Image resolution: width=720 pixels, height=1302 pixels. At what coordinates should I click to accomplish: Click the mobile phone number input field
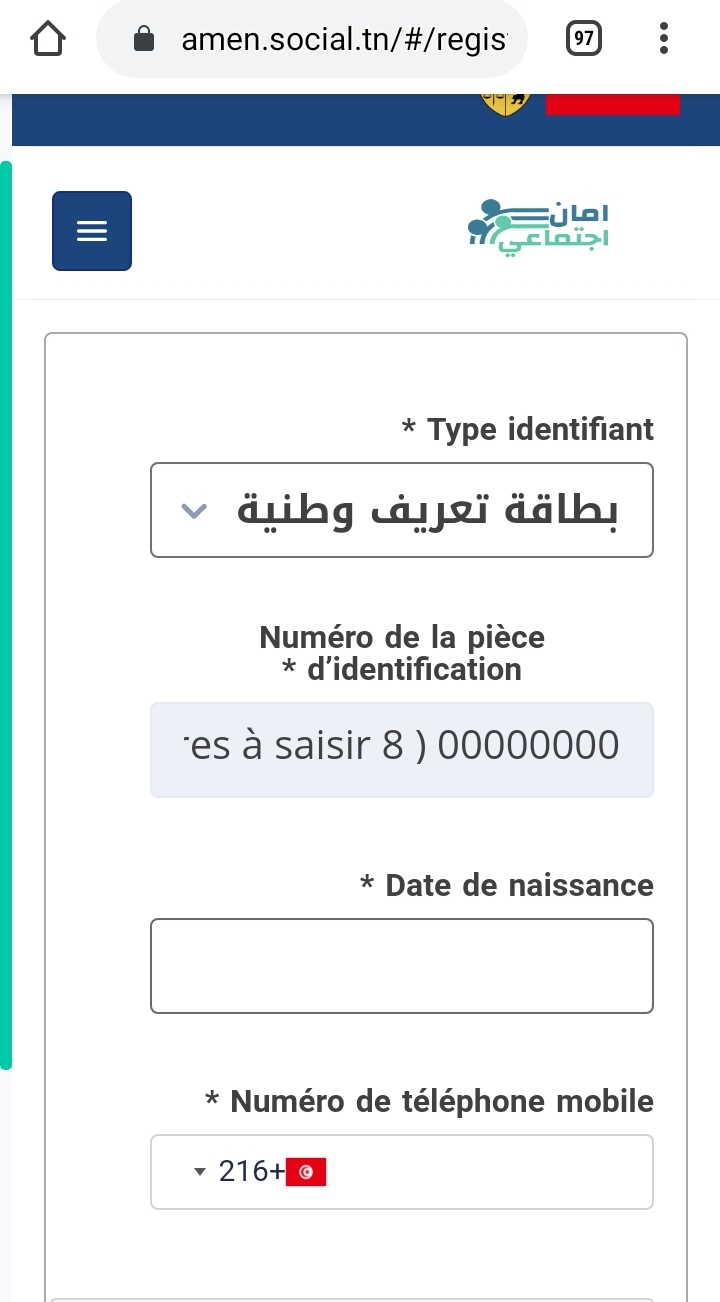tap(402, 1172)
